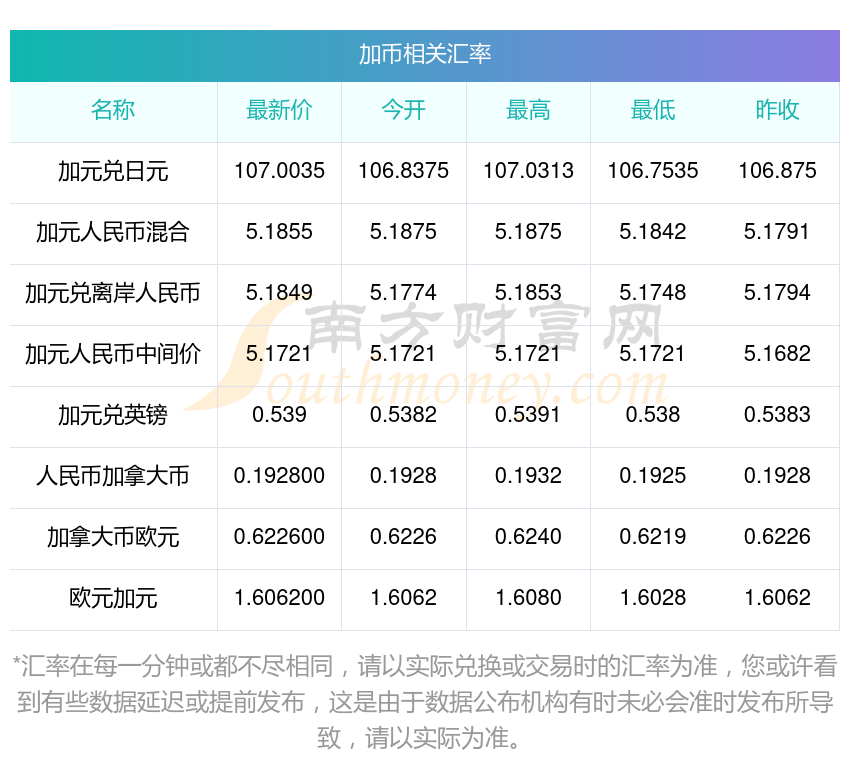The image size is (850, 769).
Task: Click the 昨收 column header
Action: point(777,110)
